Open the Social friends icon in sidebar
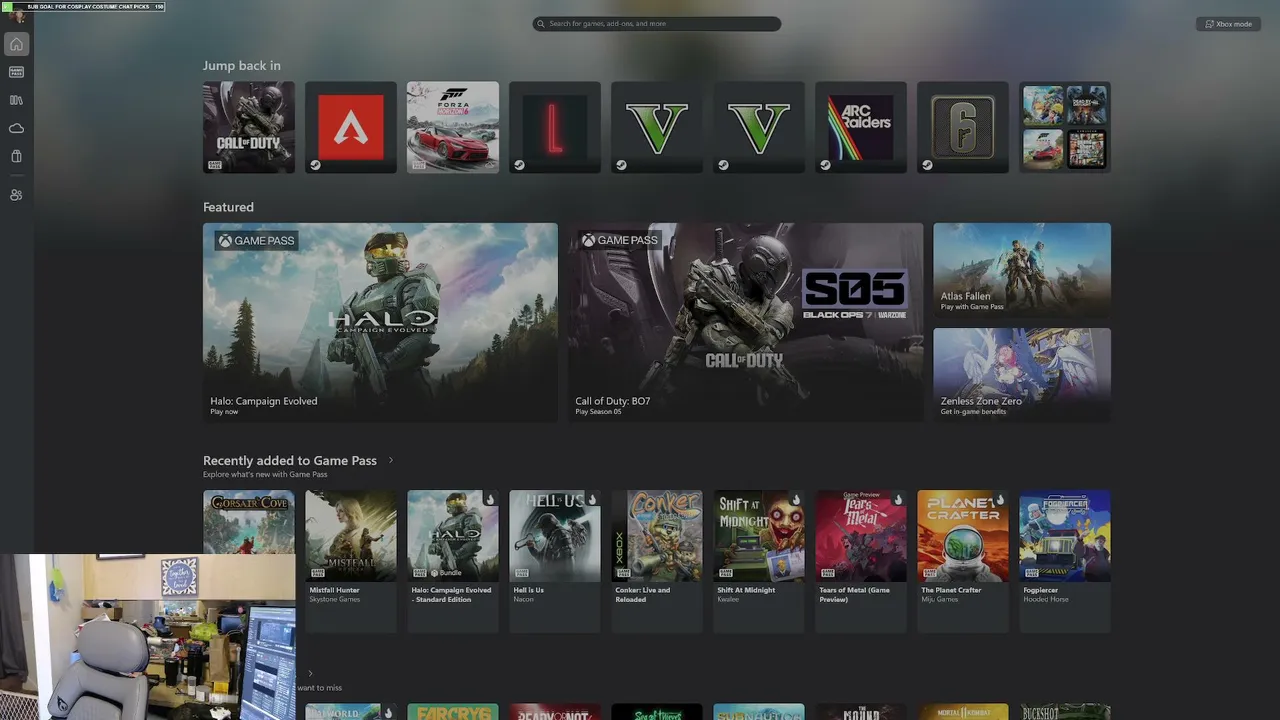Screen dimensions: 1280x720 click(x=16, y=195)
